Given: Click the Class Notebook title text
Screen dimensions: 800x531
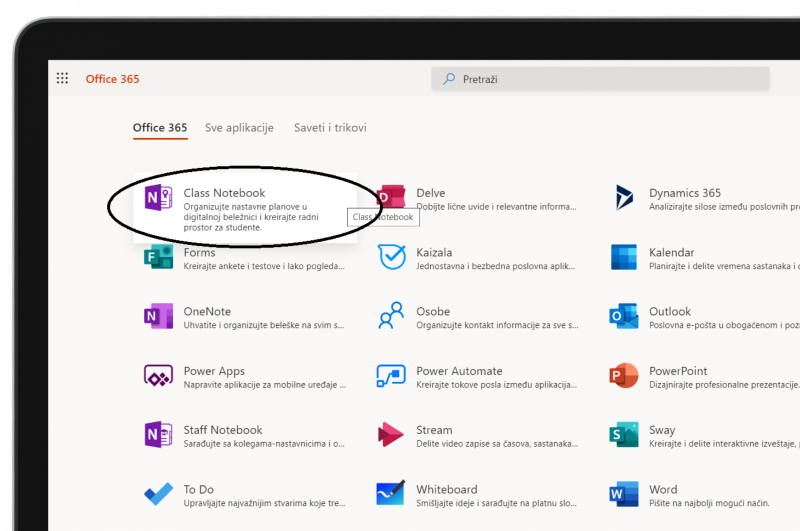Looking at the screenshot, I should [224, 193].
